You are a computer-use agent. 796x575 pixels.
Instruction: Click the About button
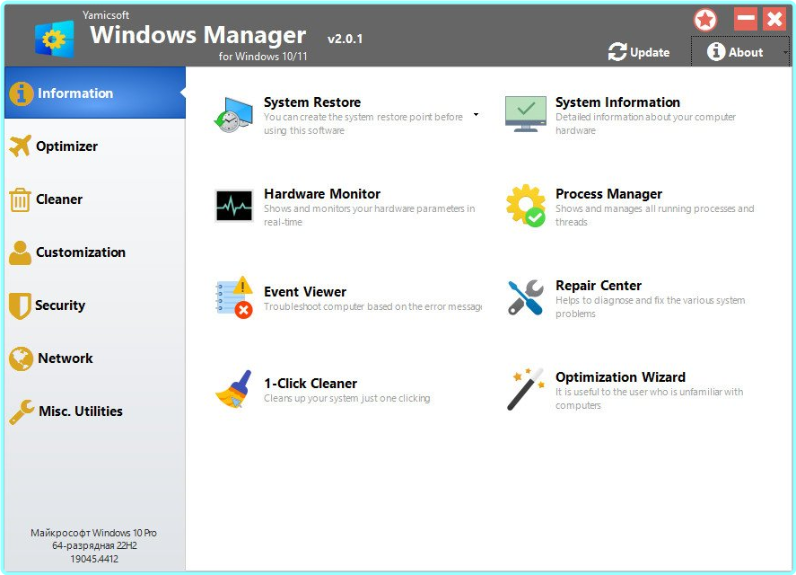pyautogui.click(x=735, y=52)
